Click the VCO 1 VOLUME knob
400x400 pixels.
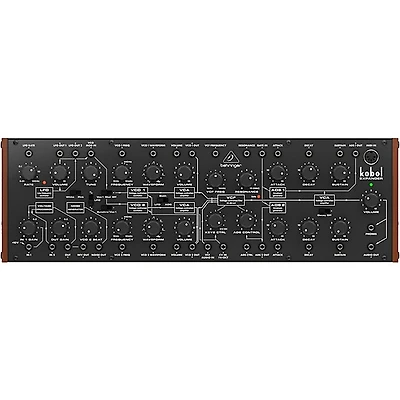183,172
